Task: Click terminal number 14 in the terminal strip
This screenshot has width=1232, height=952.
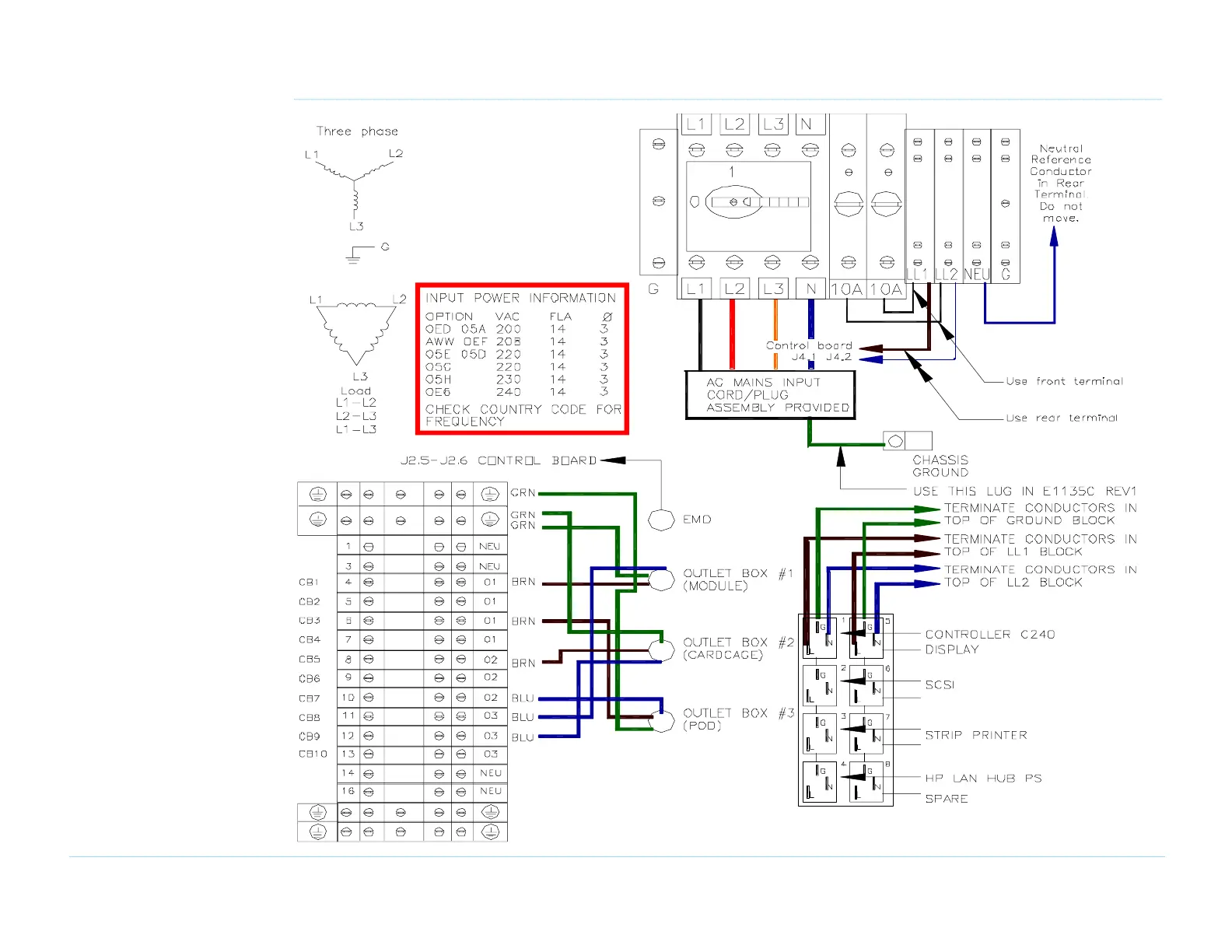Action: 348,773
